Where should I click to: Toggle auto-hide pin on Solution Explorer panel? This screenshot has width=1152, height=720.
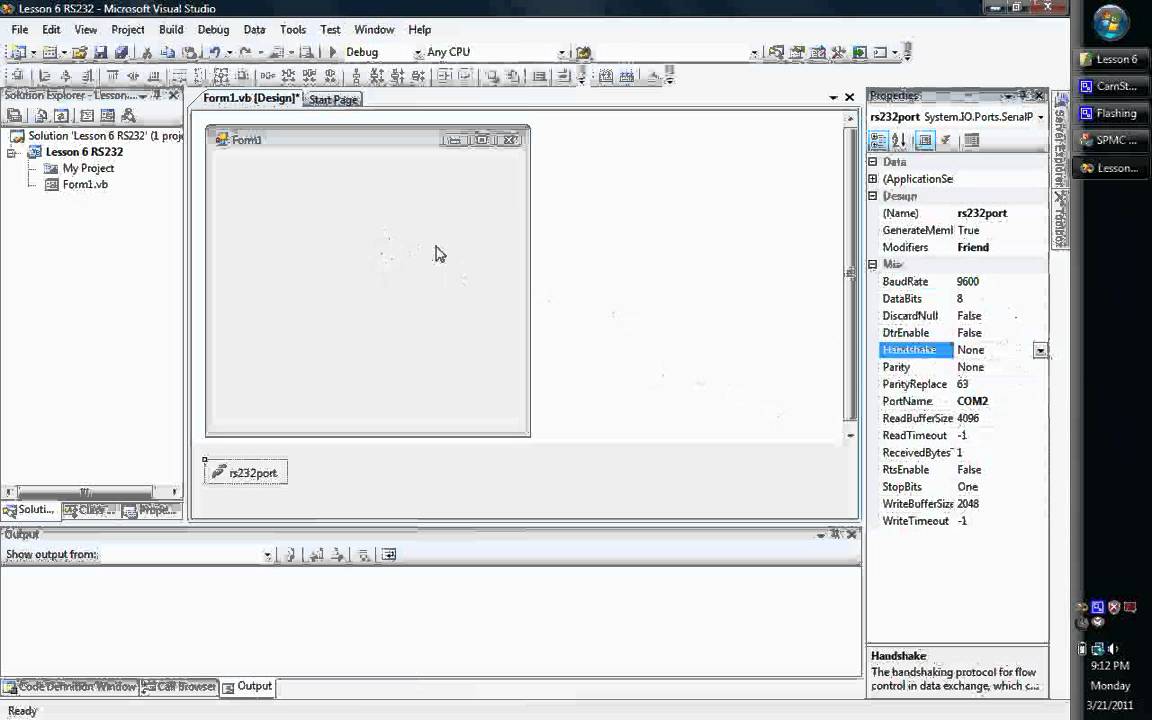[157, 95]
